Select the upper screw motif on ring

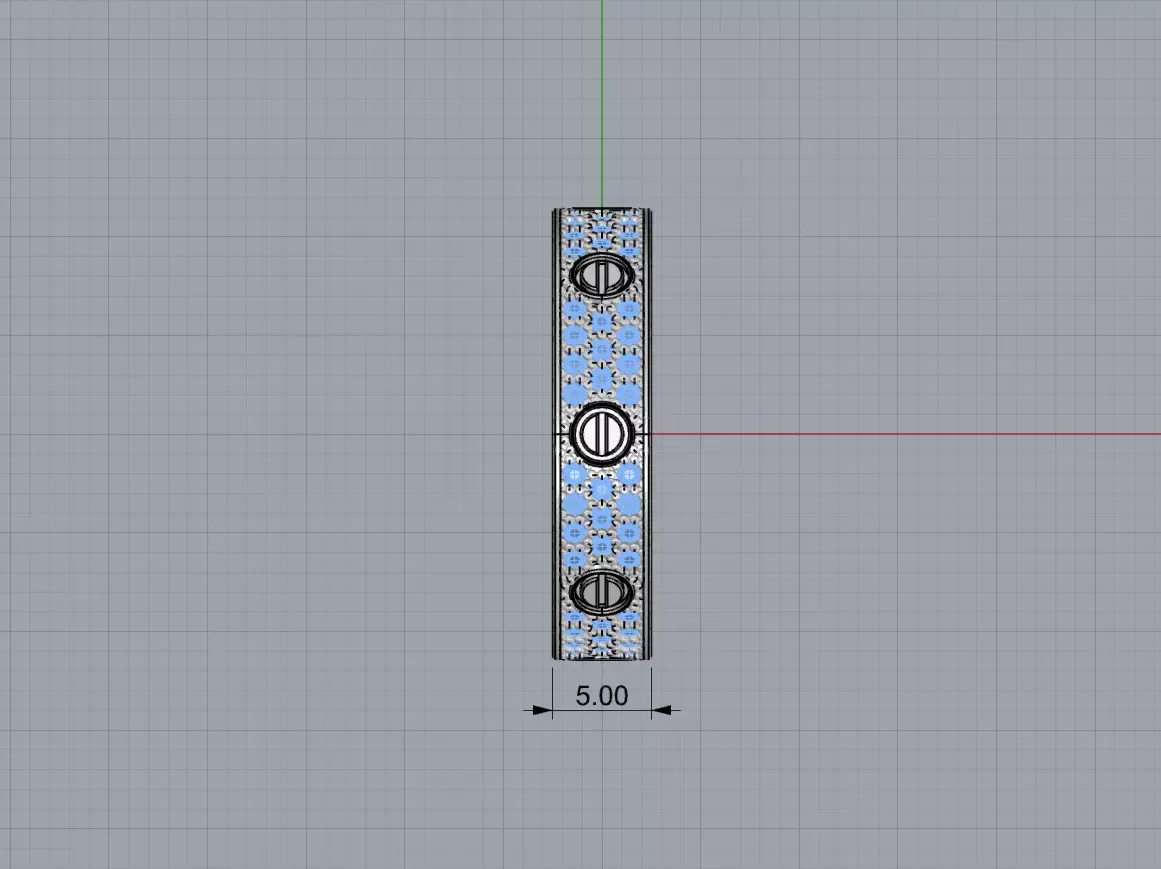click(x=602, y=275)
